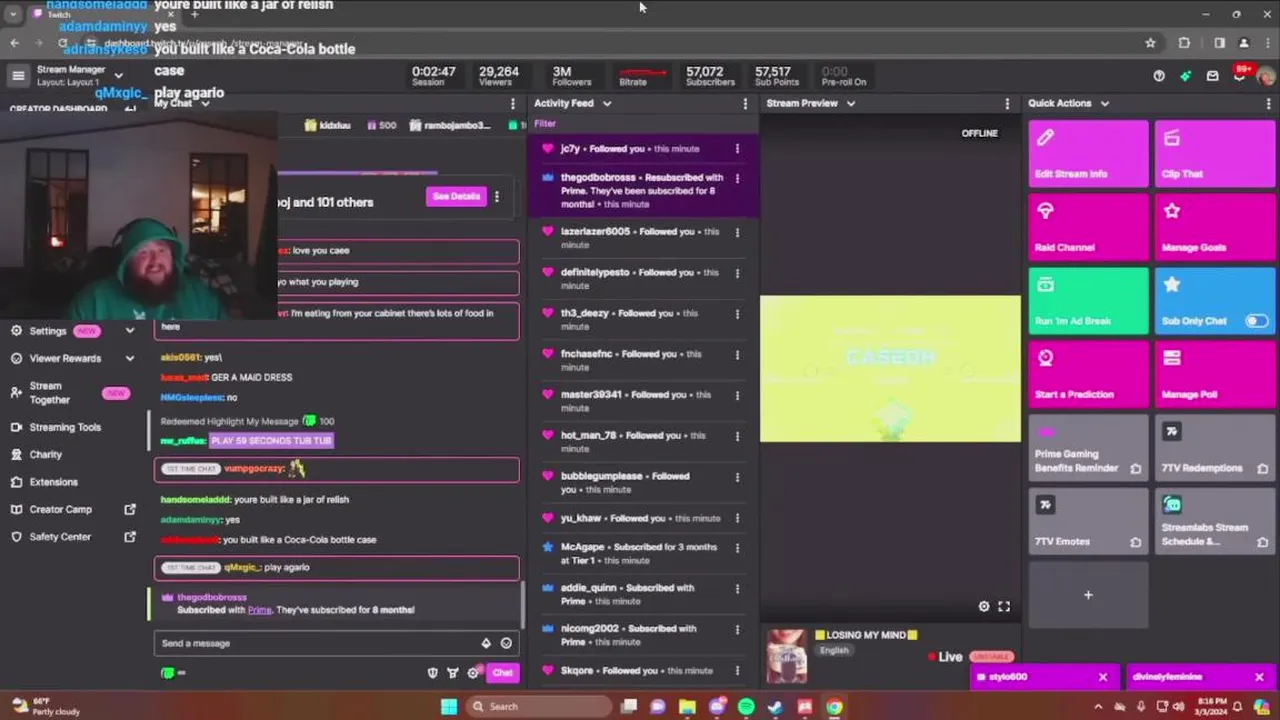Open the Windows Start menu
This screenshot has height=720, width=1280.
pos(448,707)
